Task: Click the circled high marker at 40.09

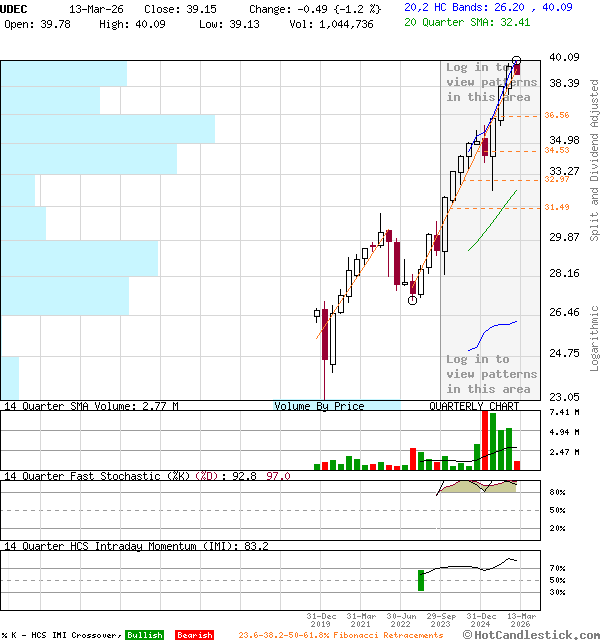Action: click(x=516, y=61)
